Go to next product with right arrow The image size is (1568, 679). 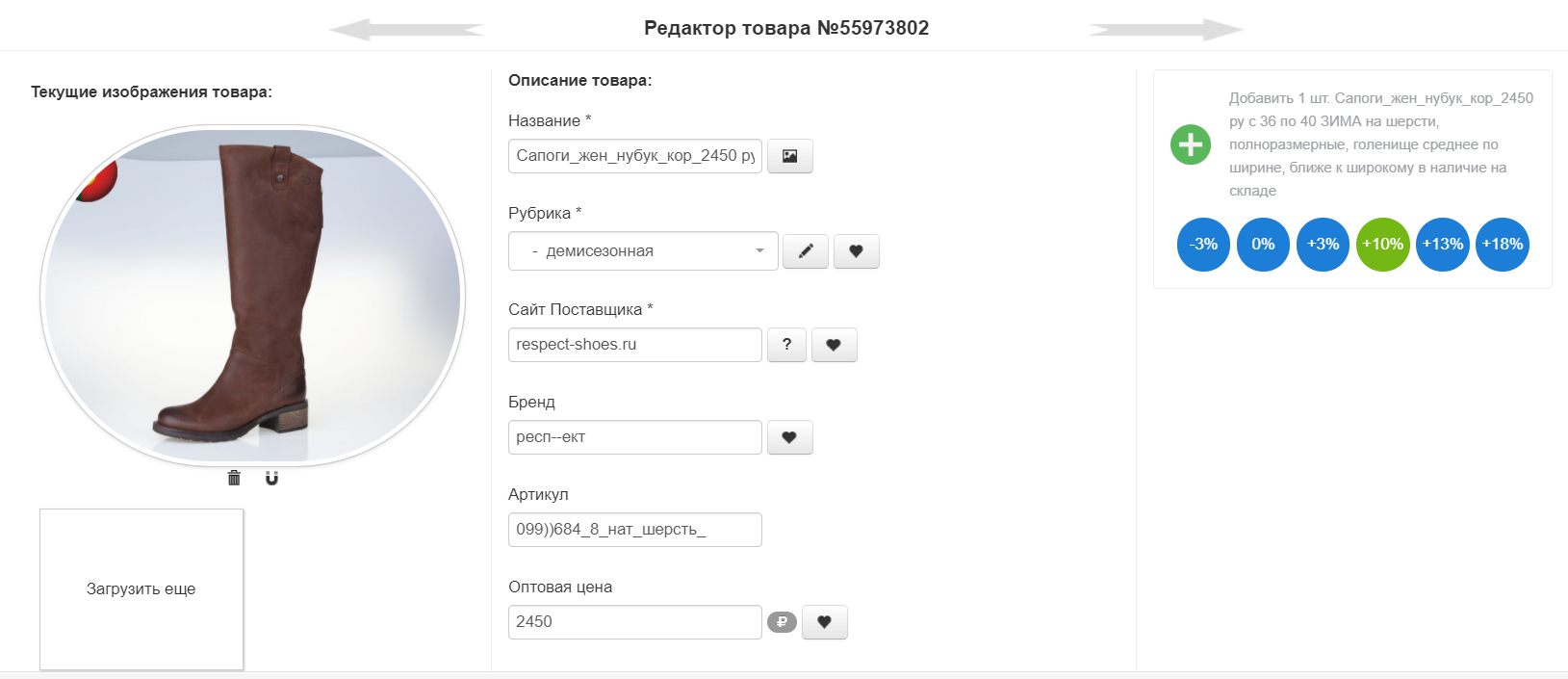1167,30
